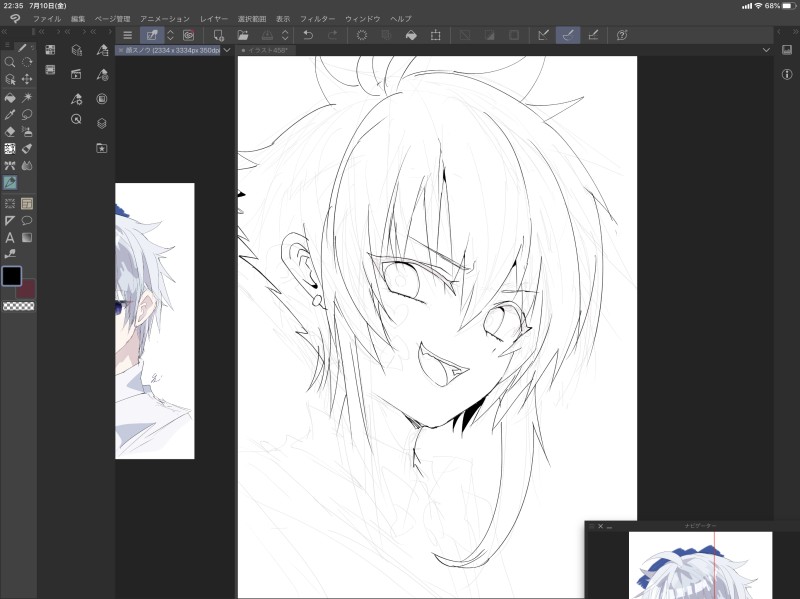Expand the canvas tab list chevron
The width and height of the screenshot is (800, 599).
tap(227, 50)
